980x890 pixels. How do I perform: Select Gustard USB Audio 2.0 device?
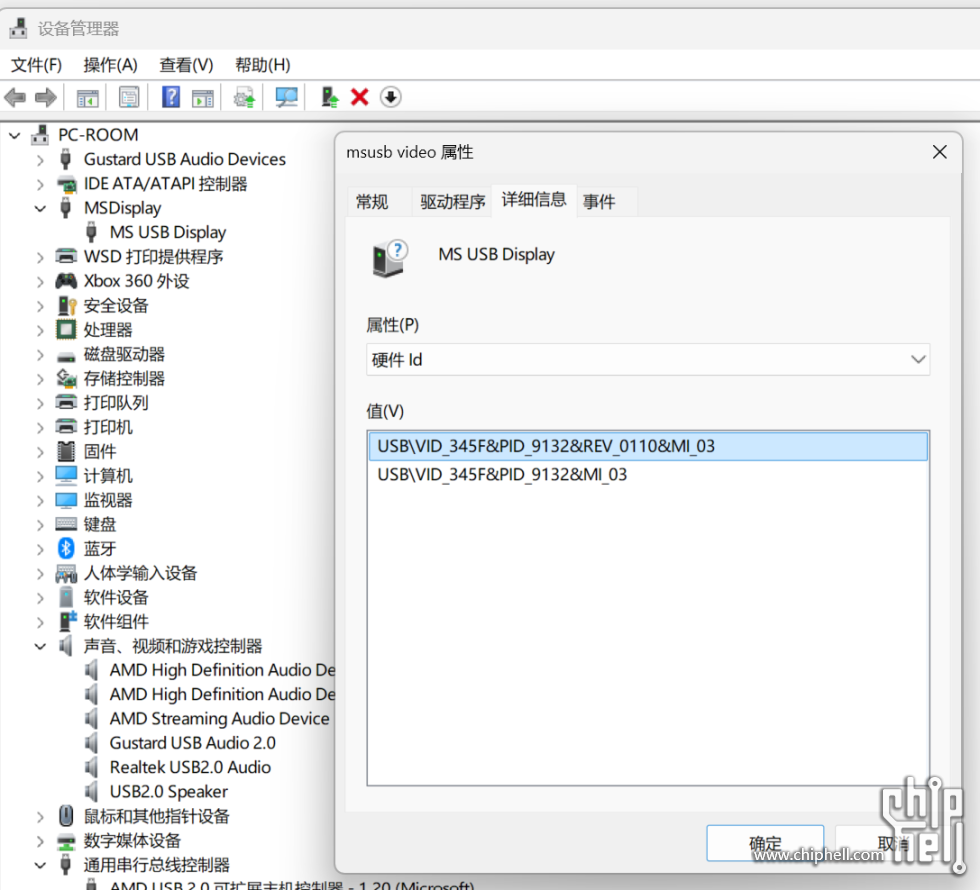tap(192, 743)
